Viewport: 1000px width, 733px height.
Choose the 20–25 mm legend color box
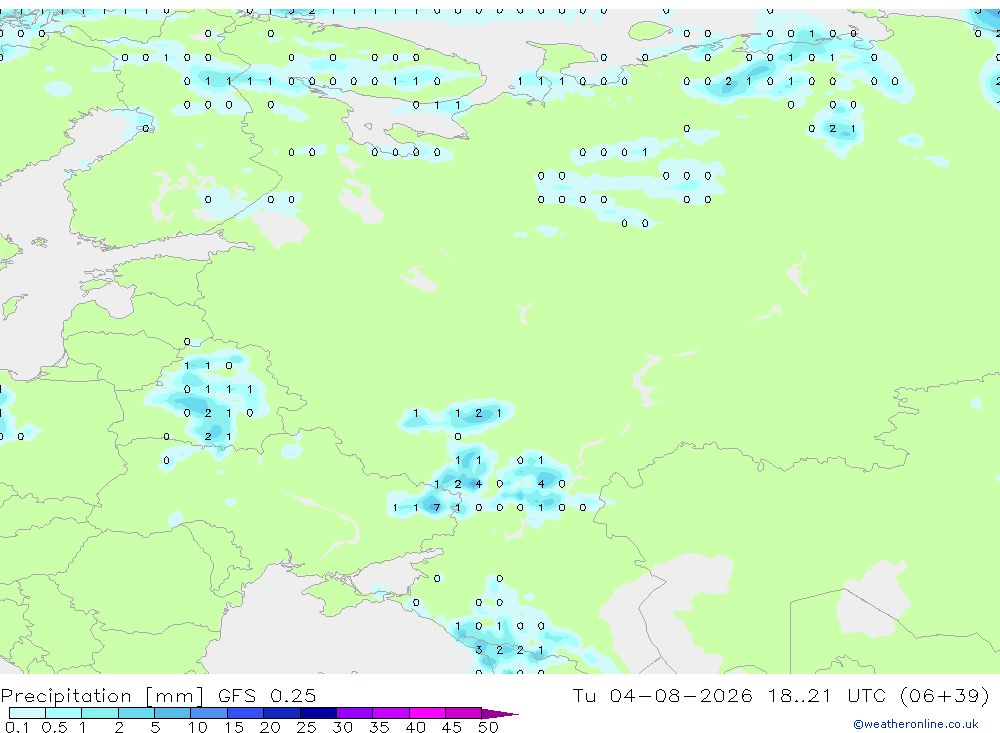pyautogui.click(x=281, y=713)
